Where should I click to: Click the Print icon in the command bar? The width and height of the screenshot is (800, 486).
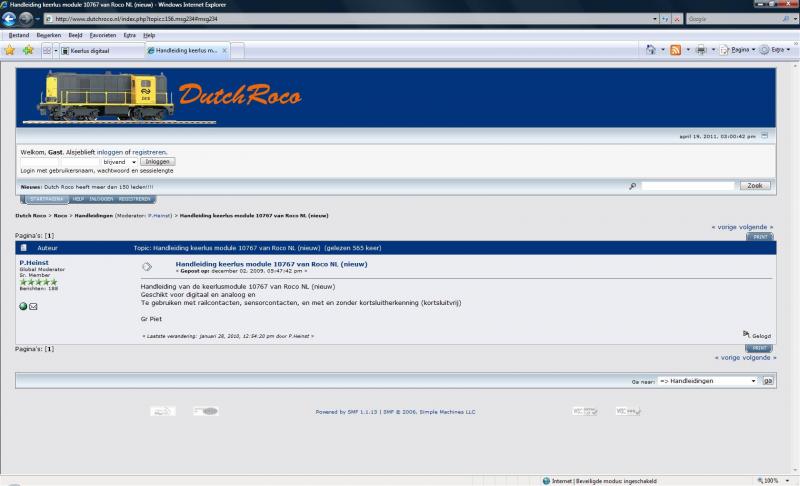point(701,49)
